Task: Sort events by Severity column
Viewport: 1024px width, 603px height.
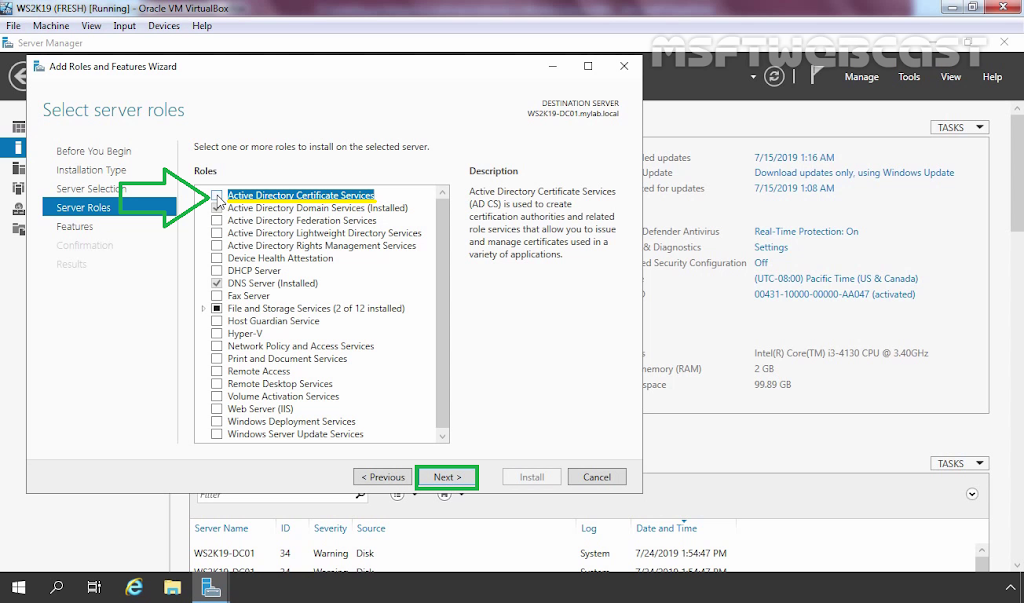Action: pyautogui.click(x=330, y=528)
